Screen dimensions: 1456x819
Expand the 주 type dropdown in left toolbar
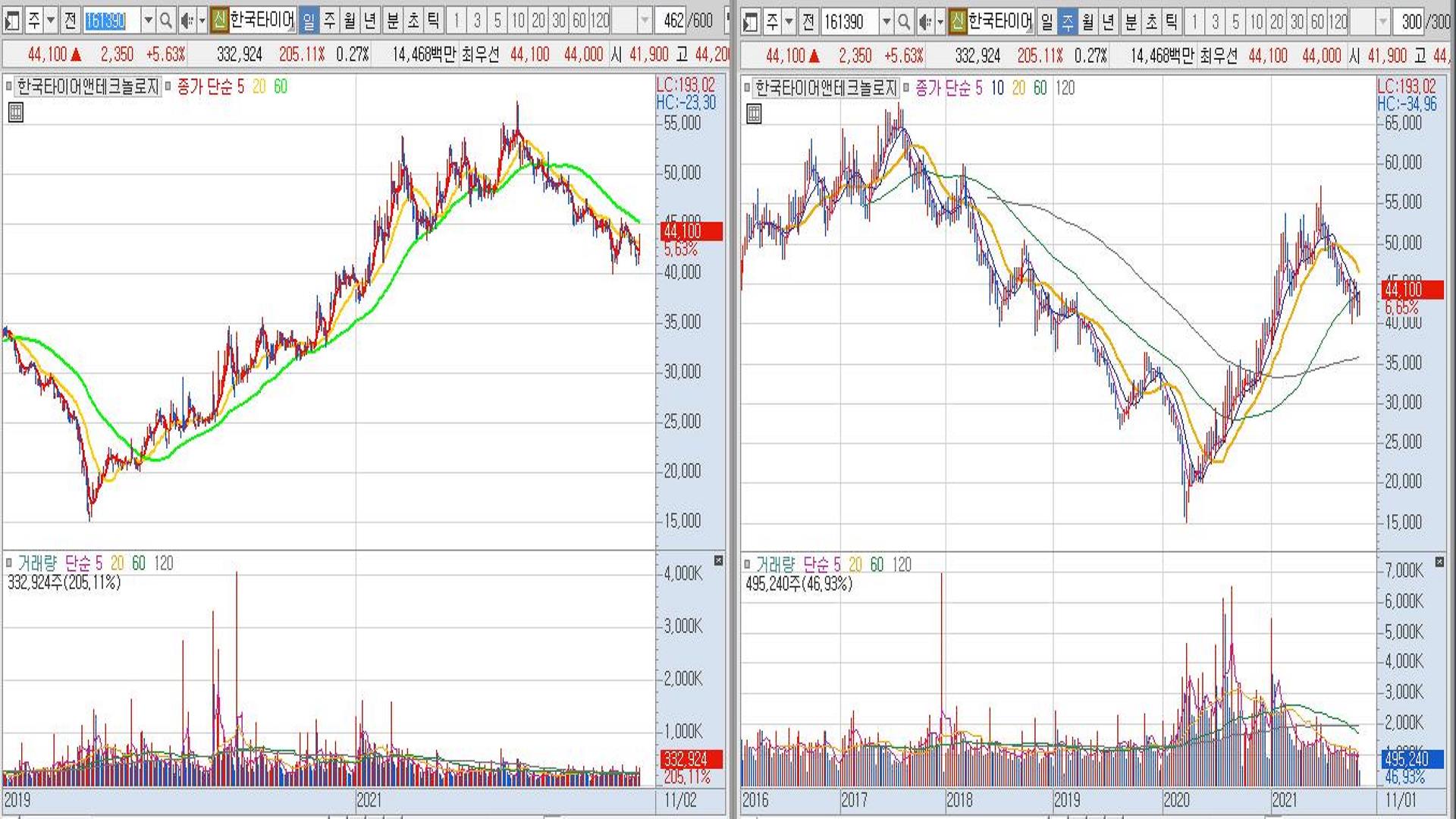click(51, 21)
